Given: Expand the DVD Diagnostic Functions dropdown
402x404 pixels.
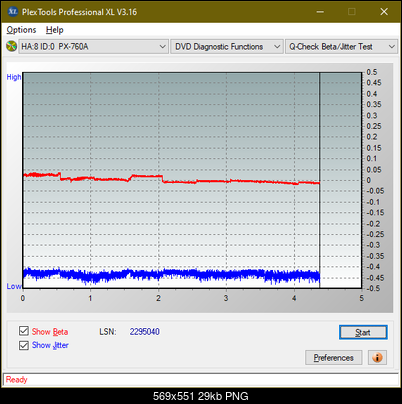Looking at the screenshot, I should (227, 47).
